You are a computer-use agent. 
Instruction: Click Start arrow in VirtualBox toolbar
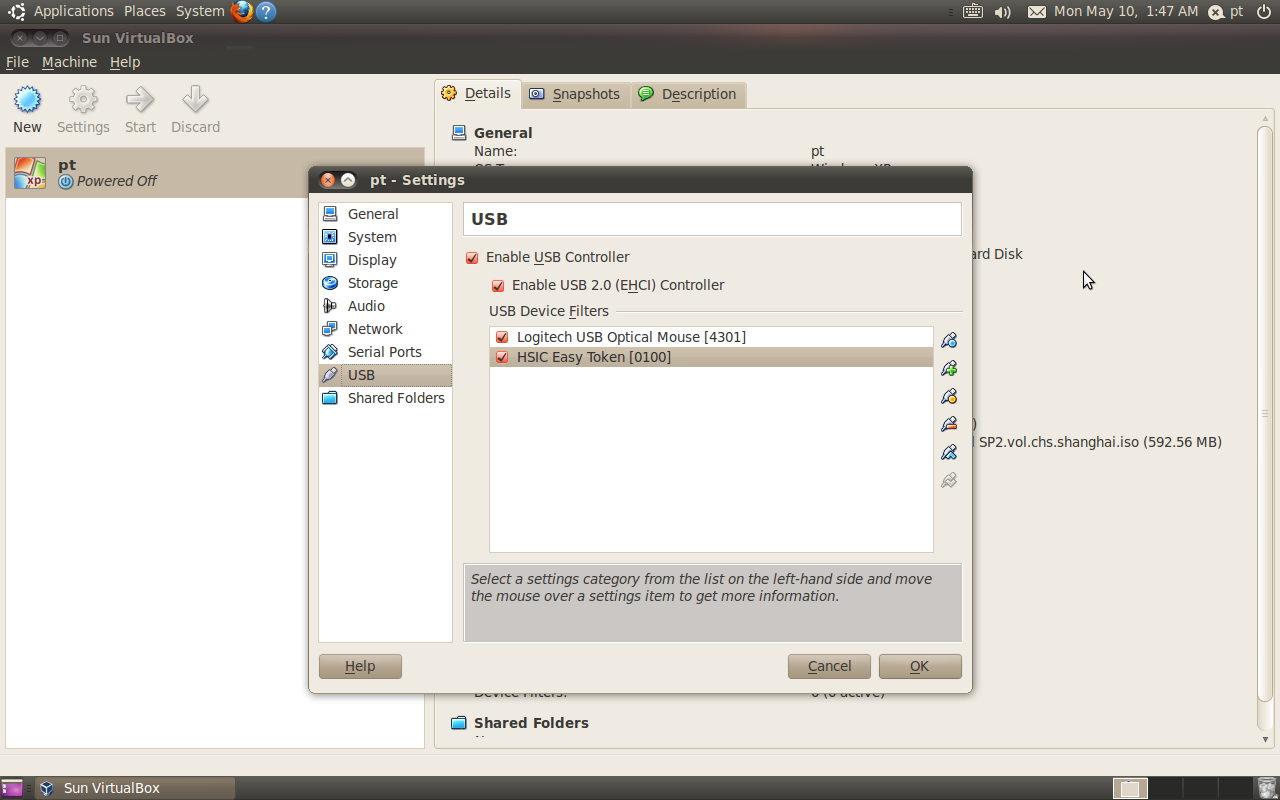tap(140, 110)
